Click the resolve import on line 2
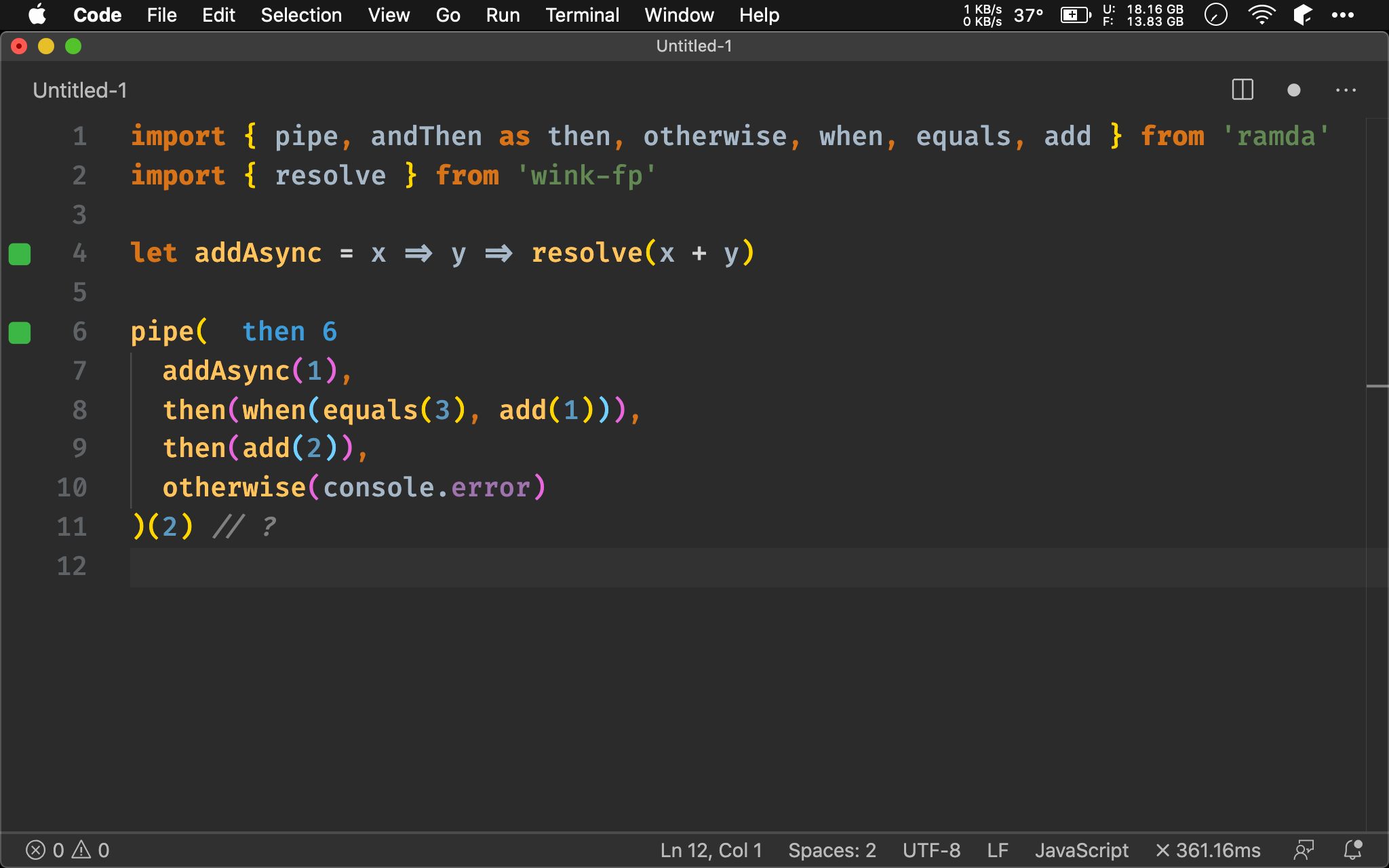 pyautogui.click(x=330, y=176)
